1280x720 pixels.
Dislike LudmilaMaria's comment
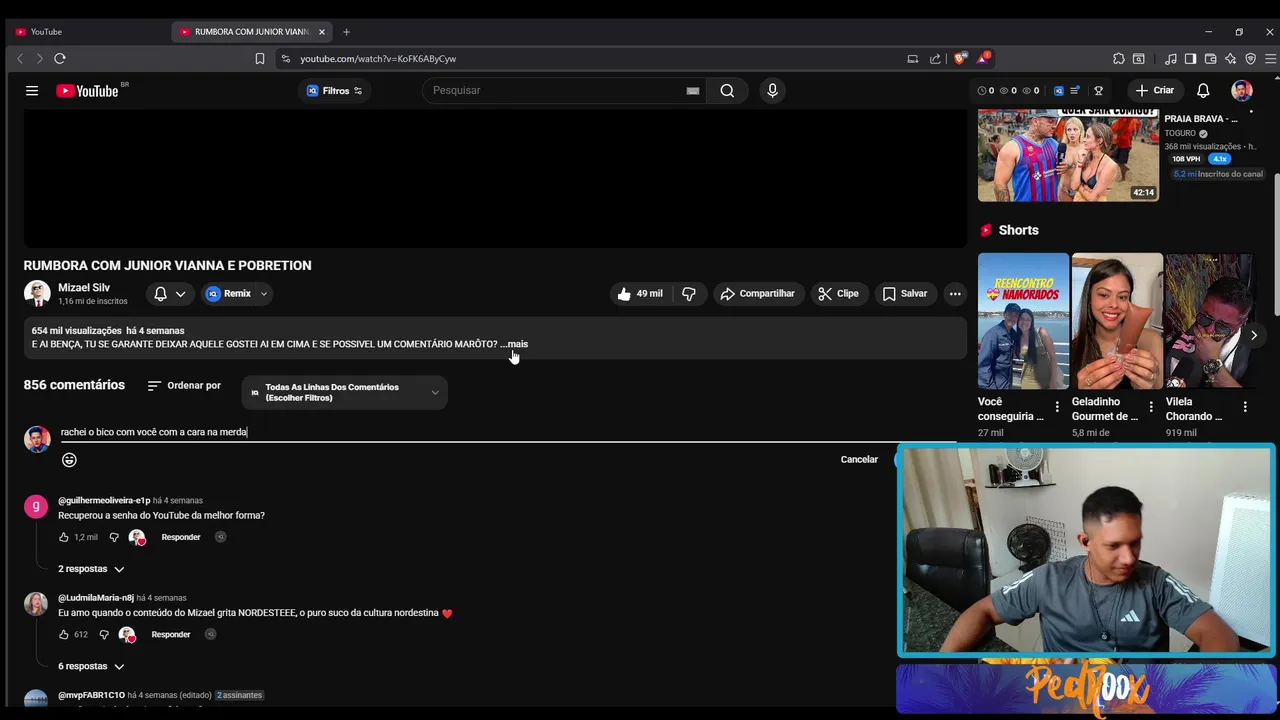coord(104,634)
